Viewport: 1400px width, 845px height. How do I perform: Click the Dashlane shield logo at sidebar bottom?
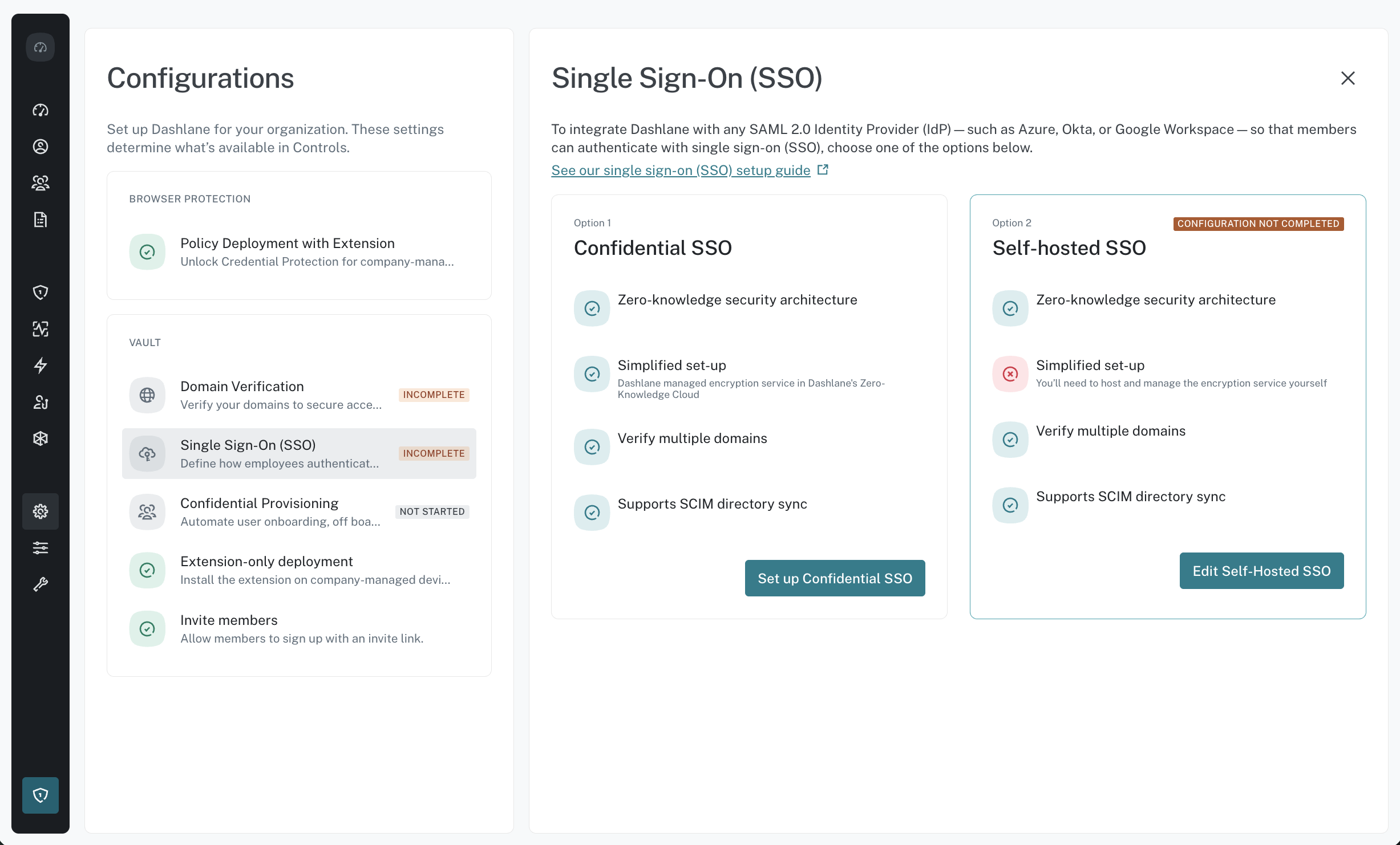[41, 795]
